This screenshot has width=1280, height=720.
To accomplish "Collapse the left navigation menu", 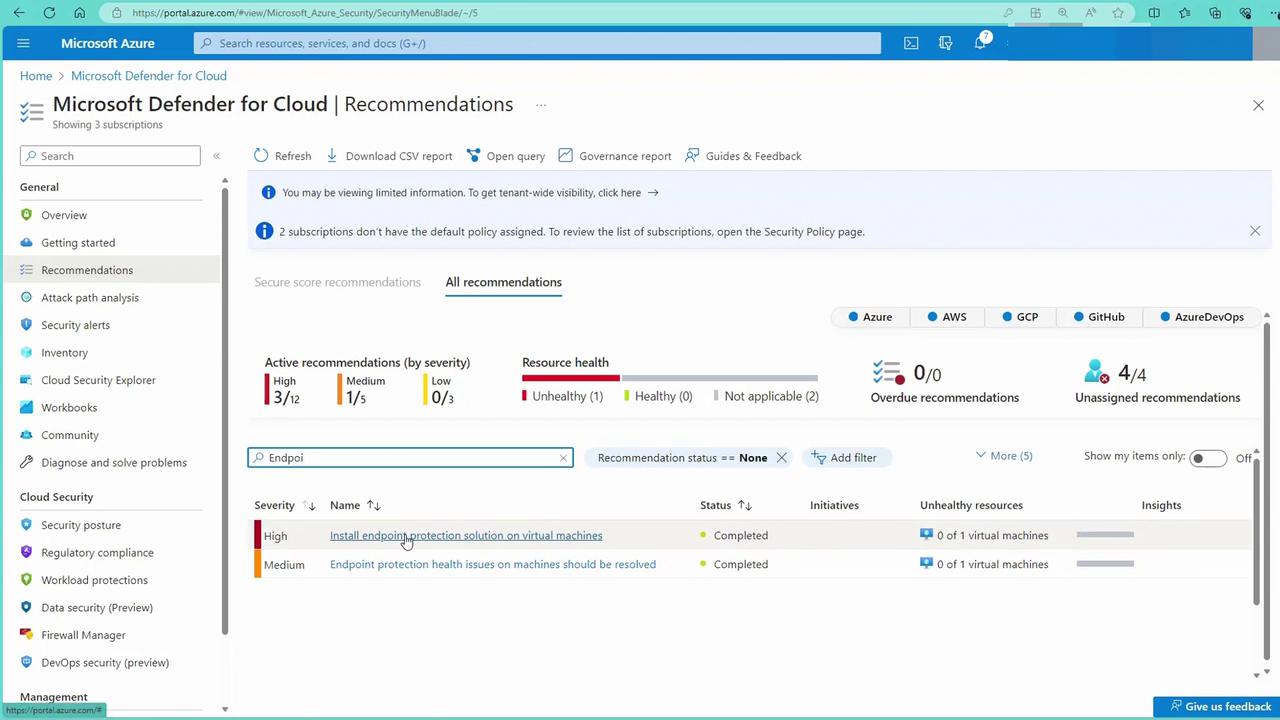I will (216, 156).
